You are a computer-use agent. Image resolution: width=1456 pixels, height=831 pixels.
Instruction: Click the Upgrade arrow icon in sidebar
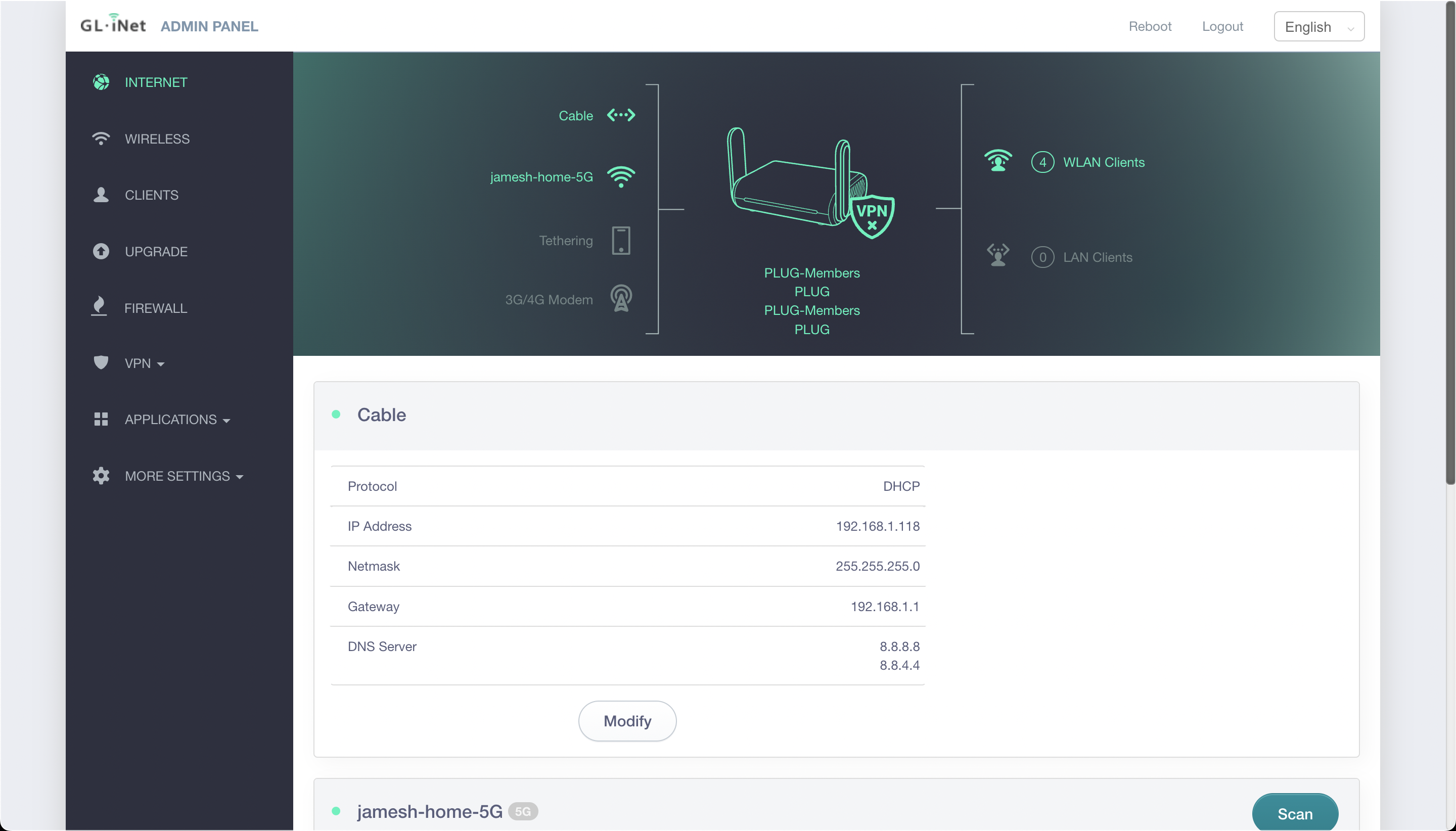[101, 251]
